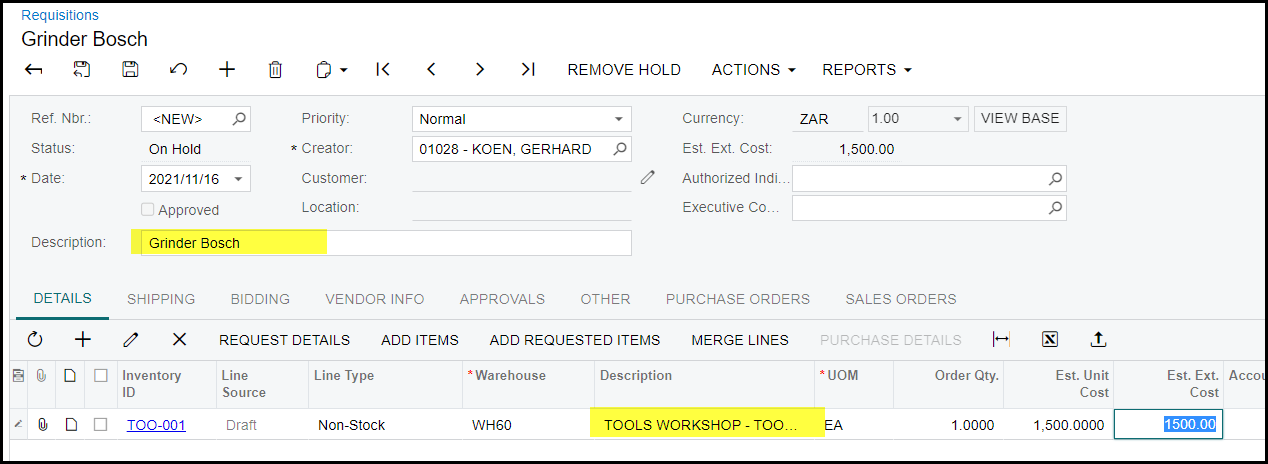Screen dimensions: 1268x464
Task: Click the Save disk icon
Action: [x=130, y=70]
